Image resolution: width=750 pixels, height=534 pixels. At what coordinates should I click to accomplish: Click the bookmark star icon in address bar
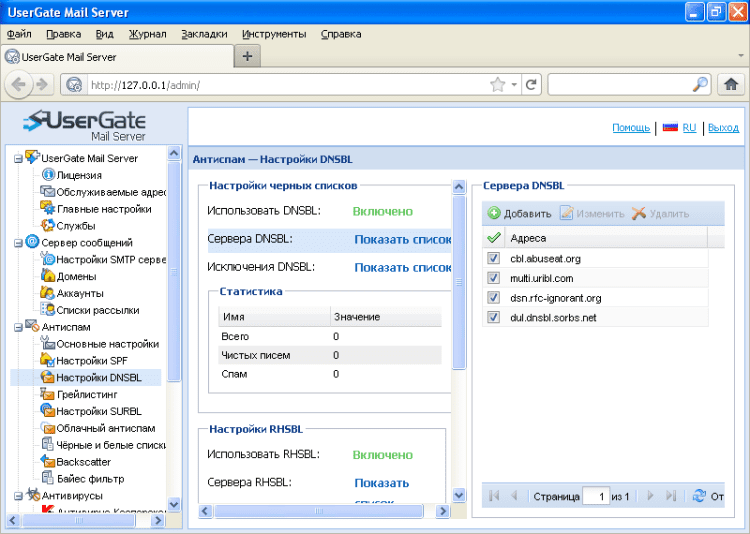coord(497,85)
